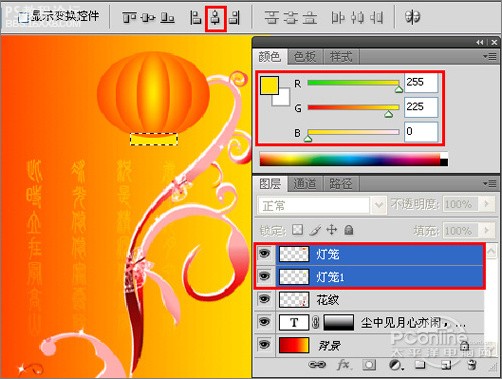
Task: Distribute right edges of layers
Action: pos(376,18)
